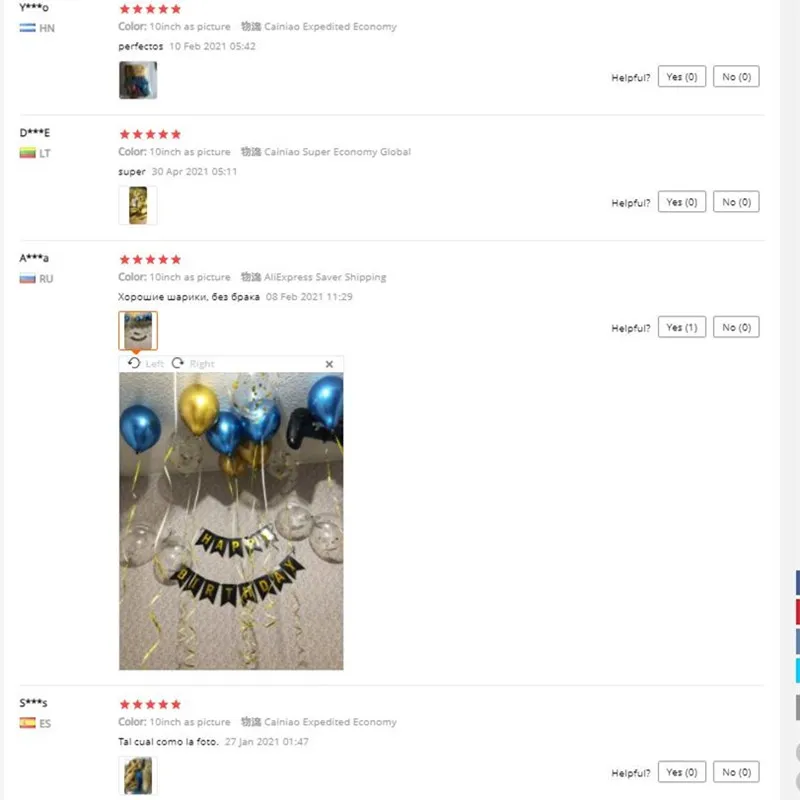
Task: Close the enlarged review photo
Action: [x=329, y=364]
